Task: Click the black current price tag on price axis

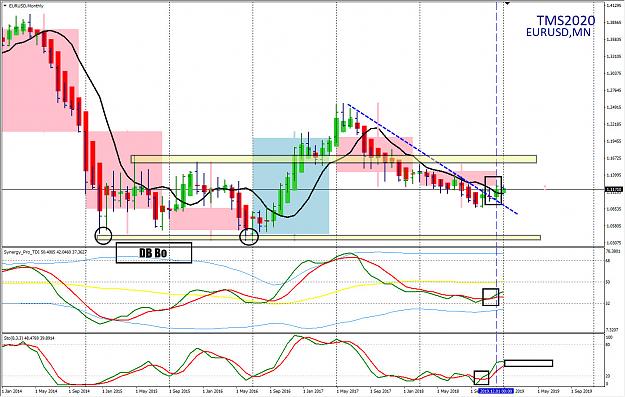Action: click(x=614, y=190)
